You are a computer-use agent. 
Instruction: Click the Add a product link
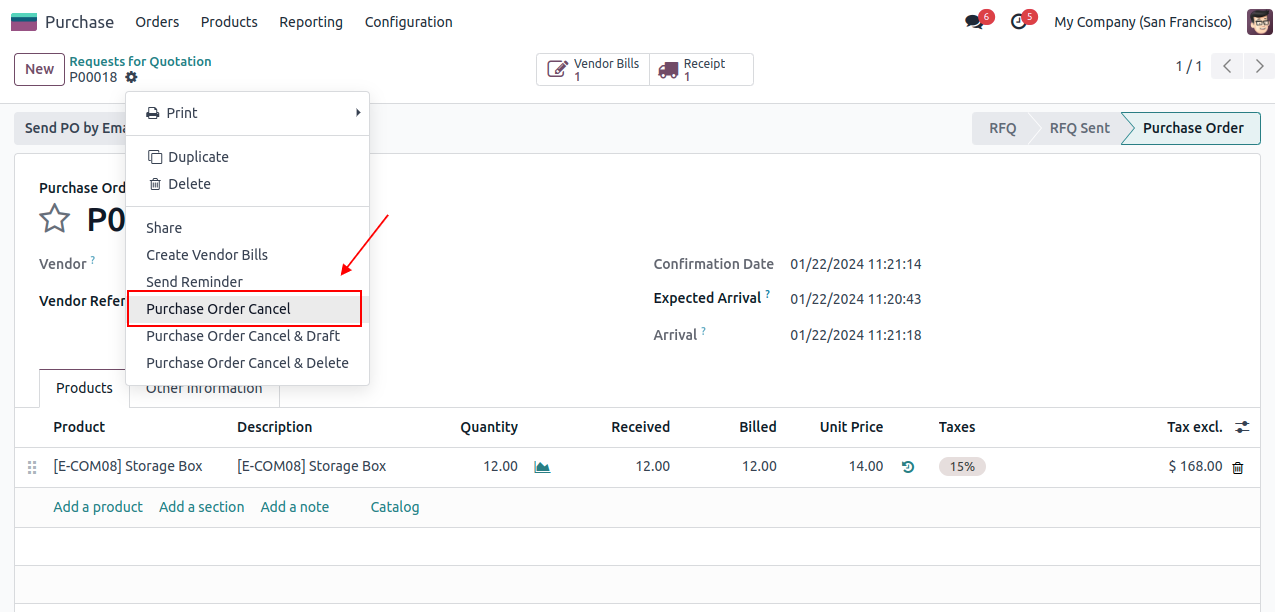[x=98, y=507]
